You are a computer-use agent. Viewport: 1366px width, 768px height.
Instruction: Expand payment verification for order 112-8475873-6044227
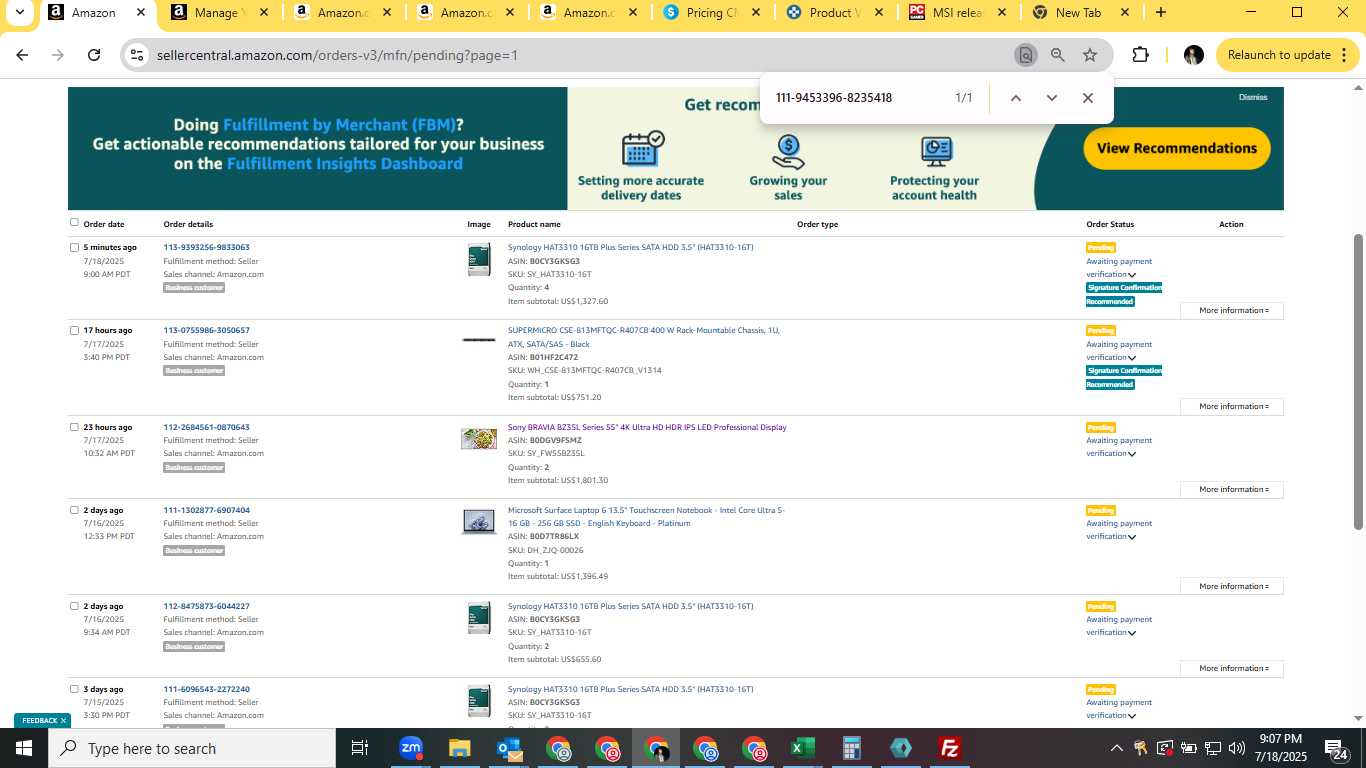(x=1132, y=633)
